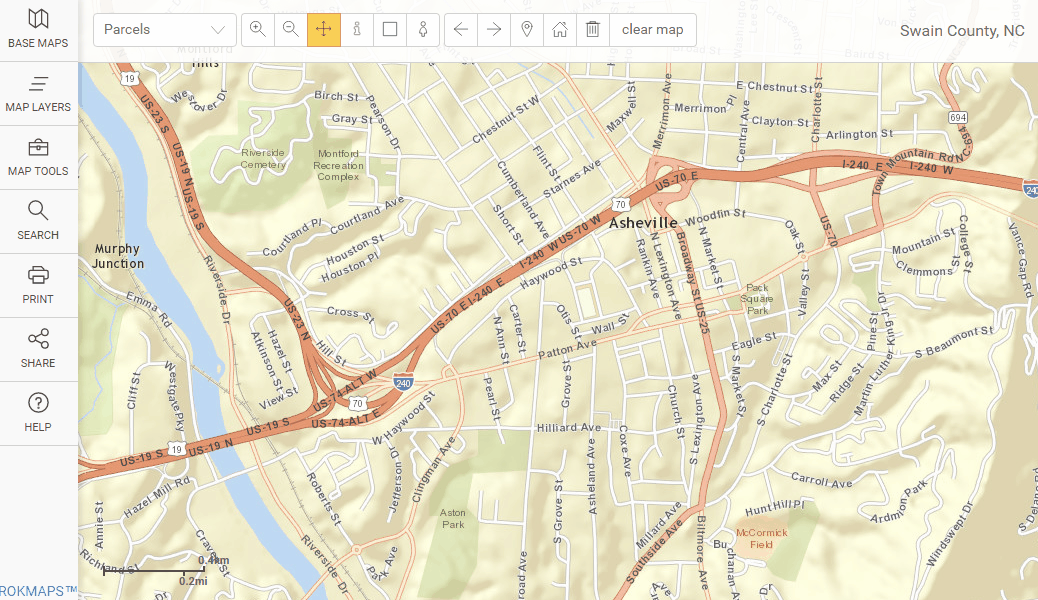Click the ROKMAPS link at bottom left
Image resolution: width=1038 pixels, height=600 pixels.
click(38, 591)
